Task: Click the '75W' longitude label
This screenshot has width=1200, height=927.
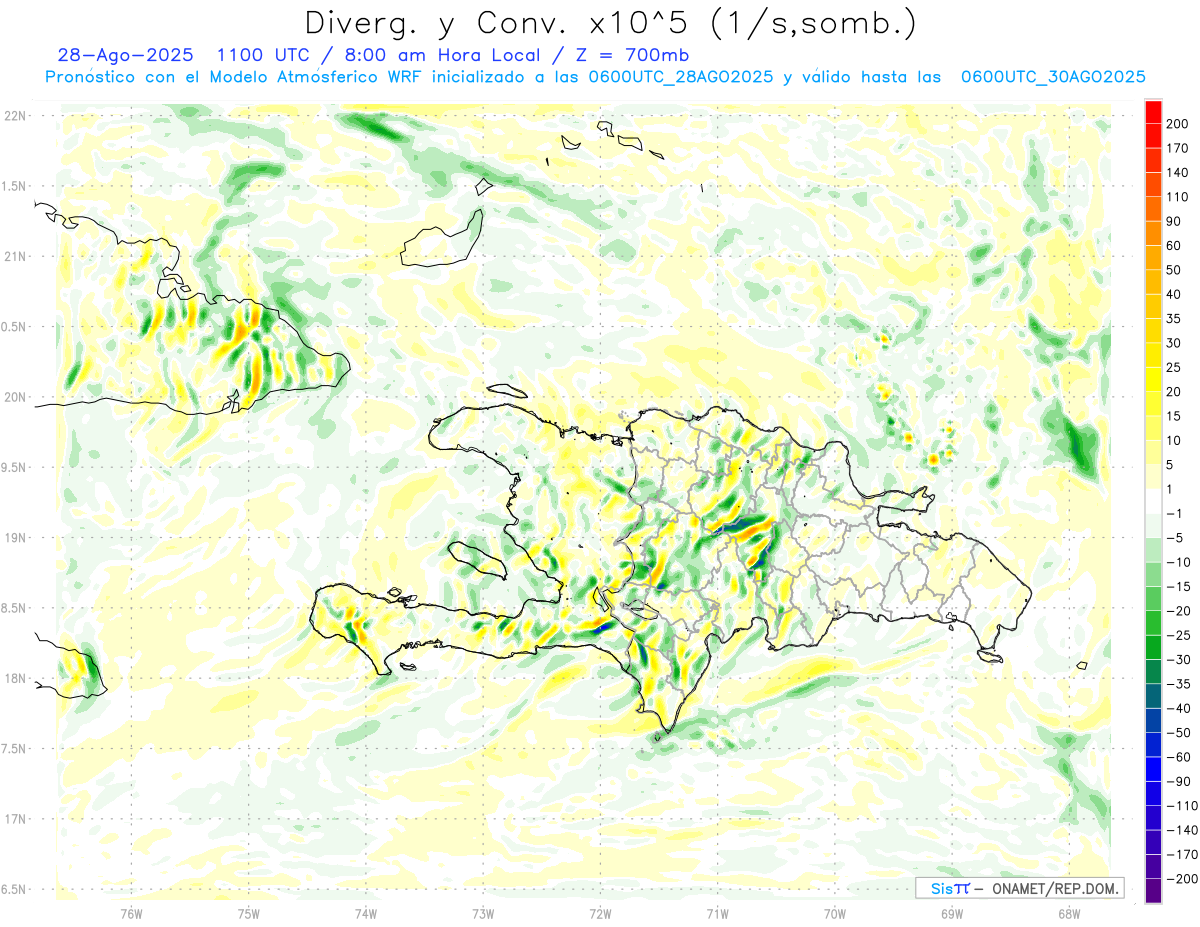Action: tap(249, 913)
